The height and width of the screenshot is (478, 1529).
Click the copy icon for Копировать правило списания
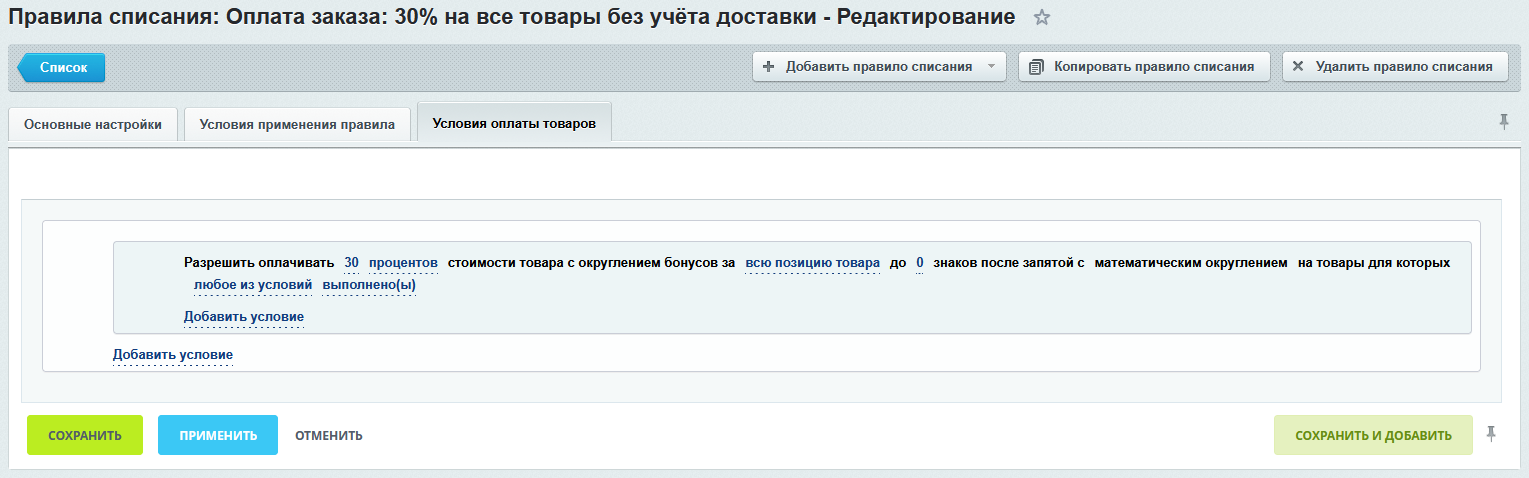1036,67
